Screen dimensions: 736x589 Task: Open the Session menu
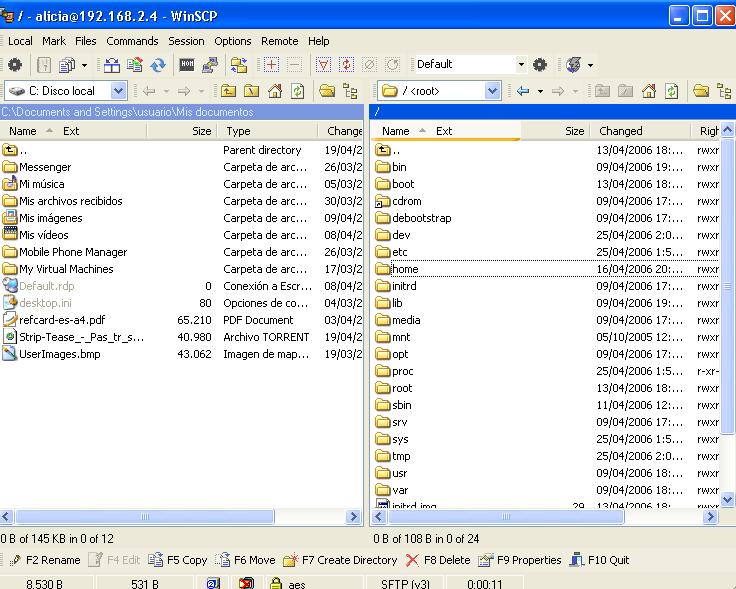pos(186,41)
